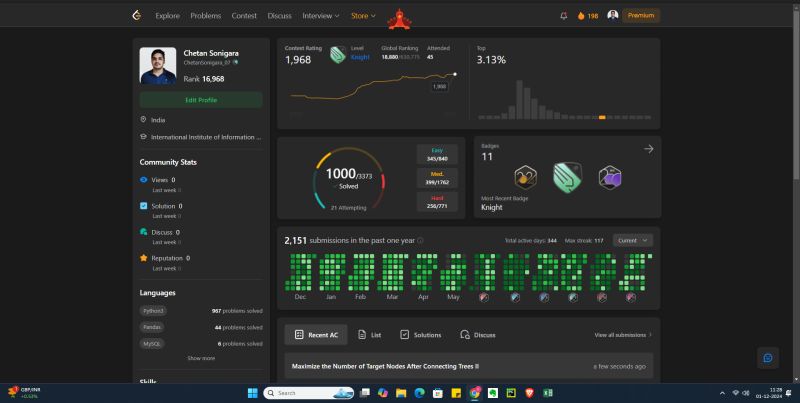Click the Knight level link
This screenshot has height=403, width=800.
click(x=360, y=57)
